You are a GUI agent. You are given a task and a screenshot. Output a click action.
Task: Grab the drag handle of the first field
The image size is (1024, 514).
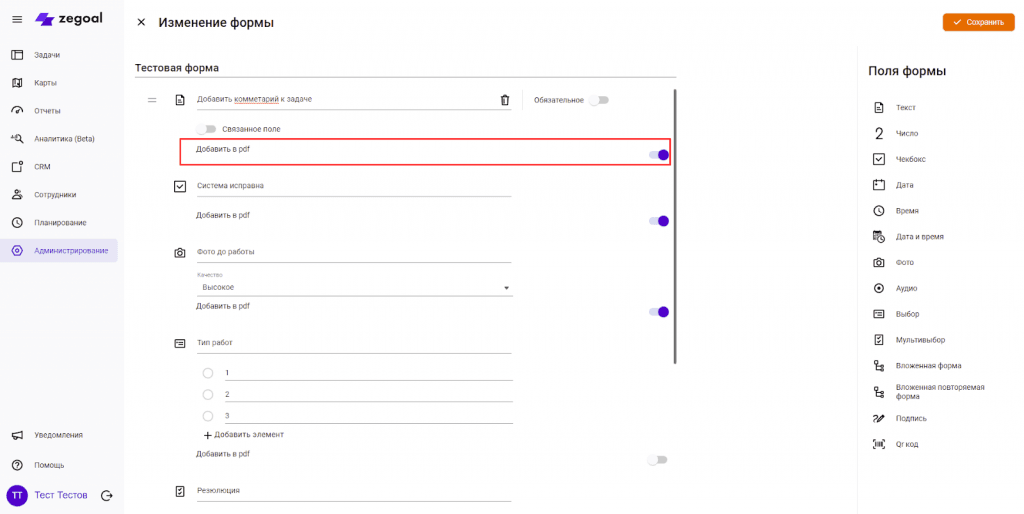pos(152,100)
